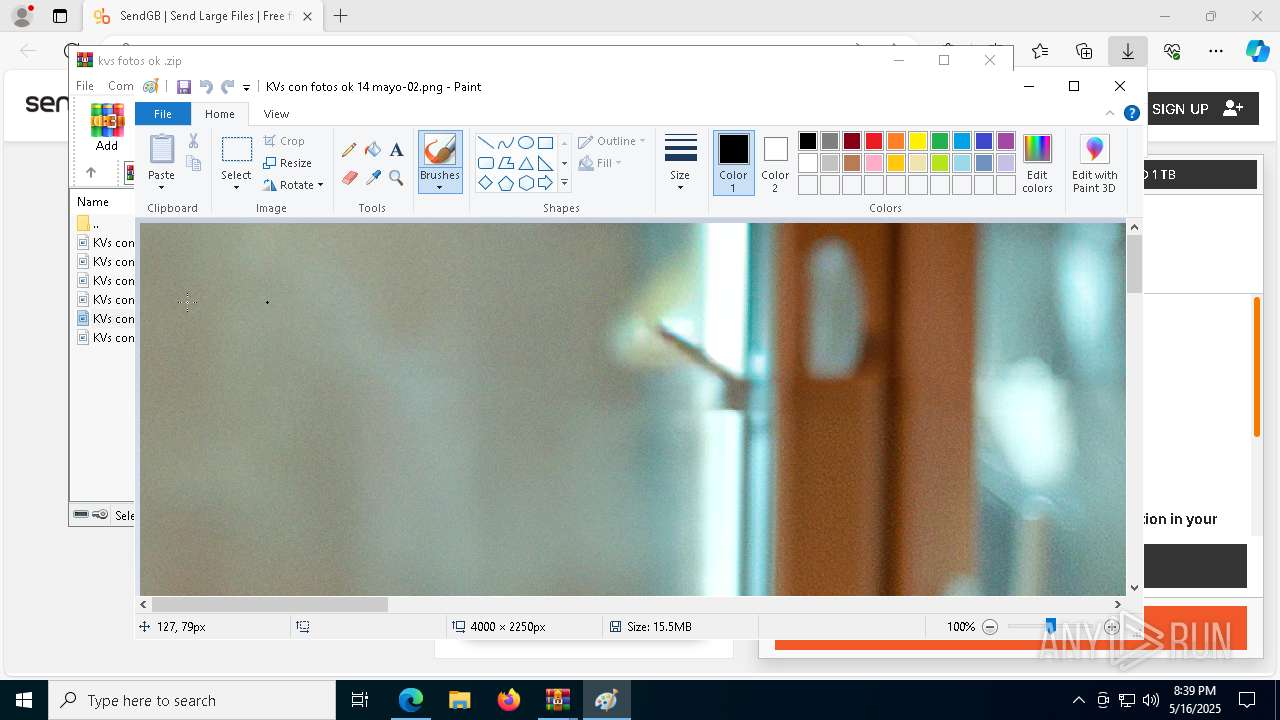1280x720 pixels.
Task: Click the rectangular Select tool icon
Action: (236, 150)
